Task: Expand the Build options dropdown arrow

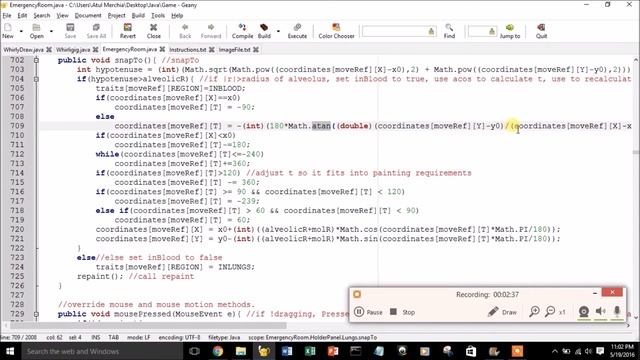Action: pos(278,31)
